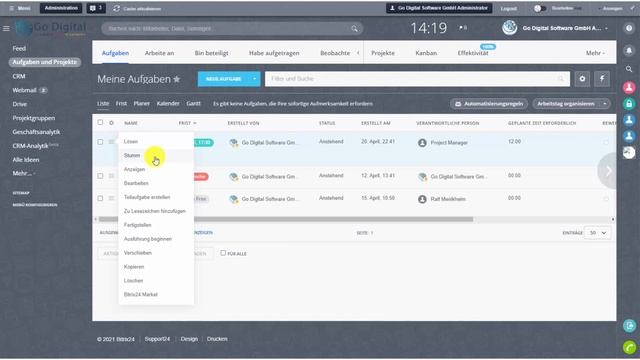Image resolution: width=640 pixels, height=360 pixels.
Task: Open dropdown arrow beside Neue Aufgabe
Action: coord(254,79)
